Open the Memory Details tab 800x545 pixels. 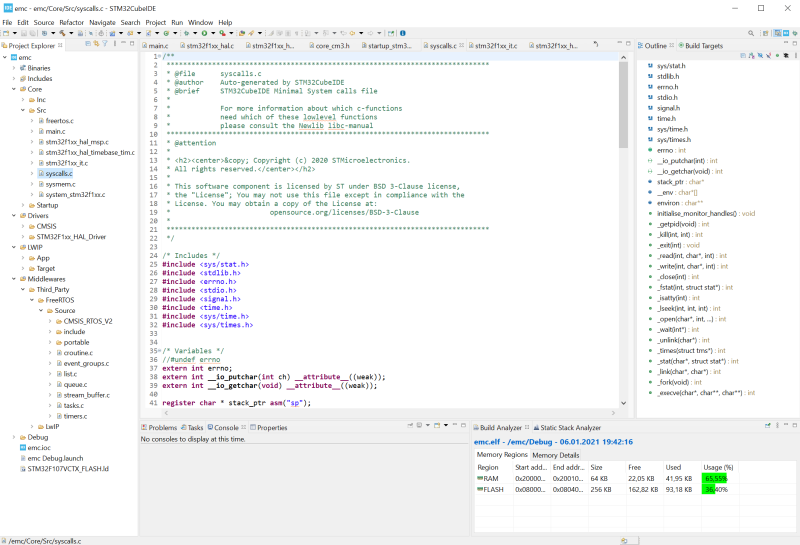(555, 454)
